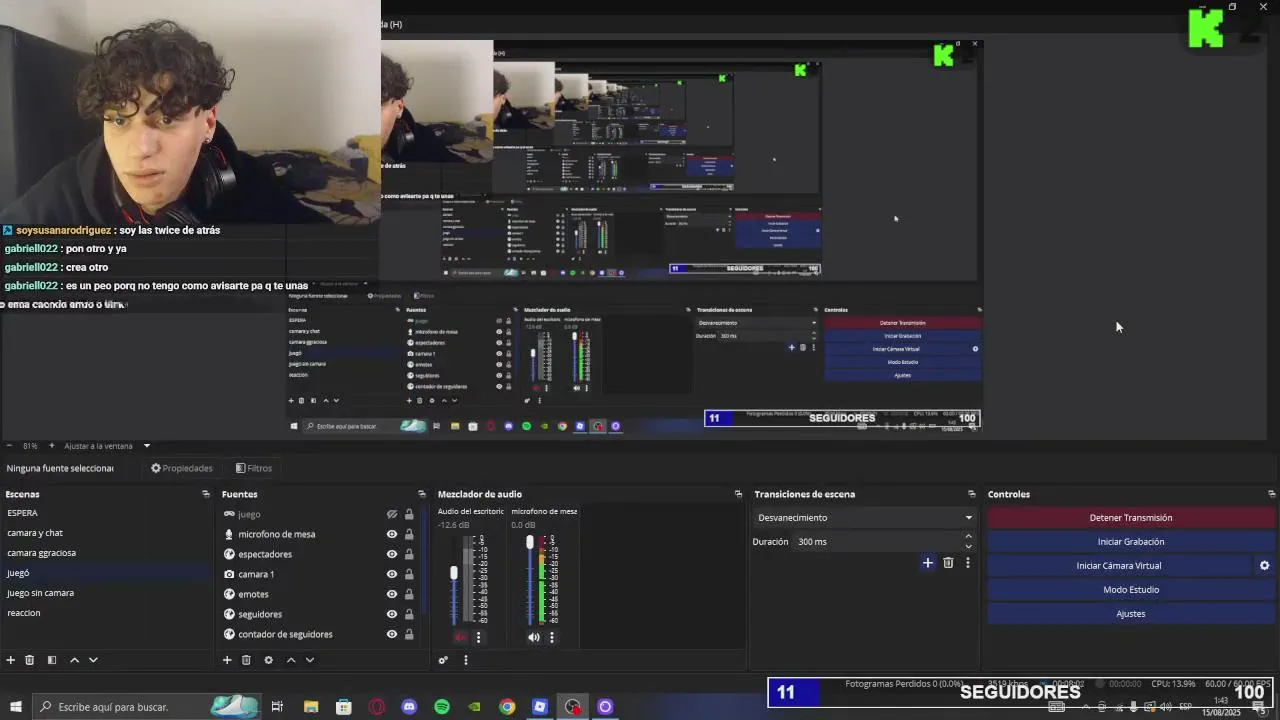Open advanced audio properties gears icon
This screenshot has height=720, width=1280.
click(443, 660)
